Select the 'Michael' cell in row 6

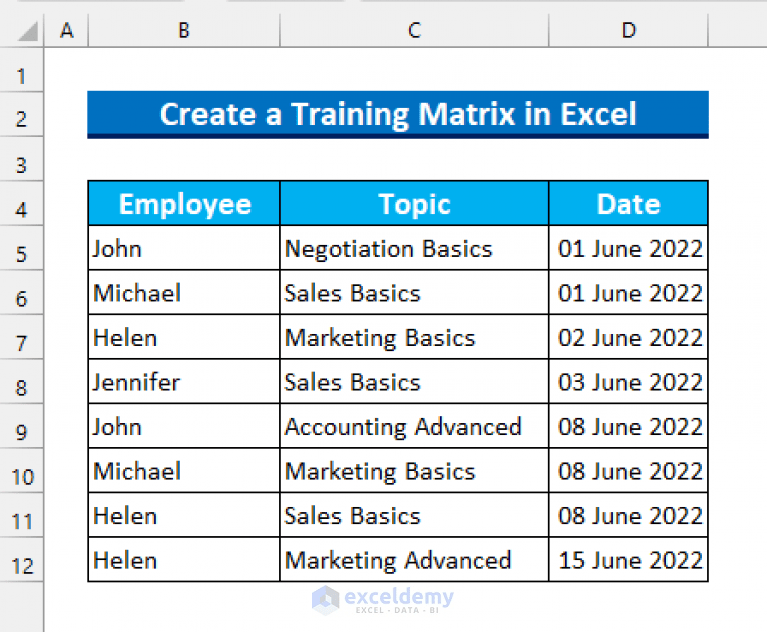click(x=184, y=293)
